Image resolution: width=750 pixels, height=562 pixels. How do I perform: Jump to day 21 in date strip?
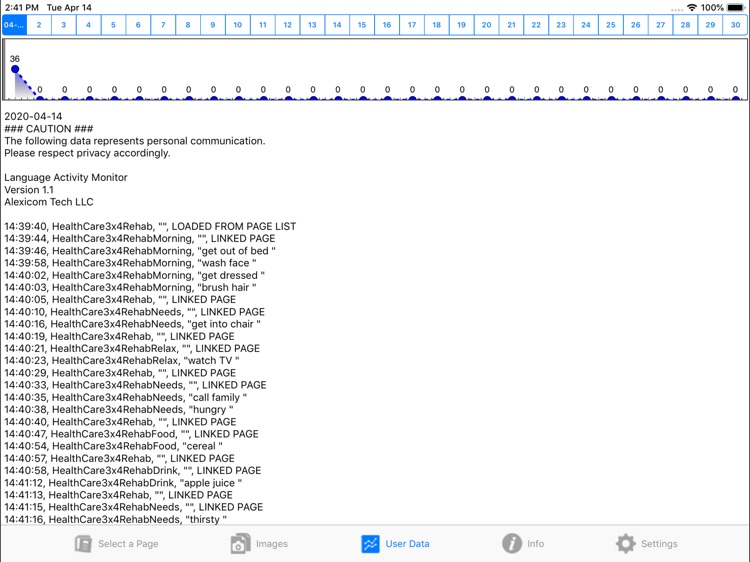coord(511,25)
